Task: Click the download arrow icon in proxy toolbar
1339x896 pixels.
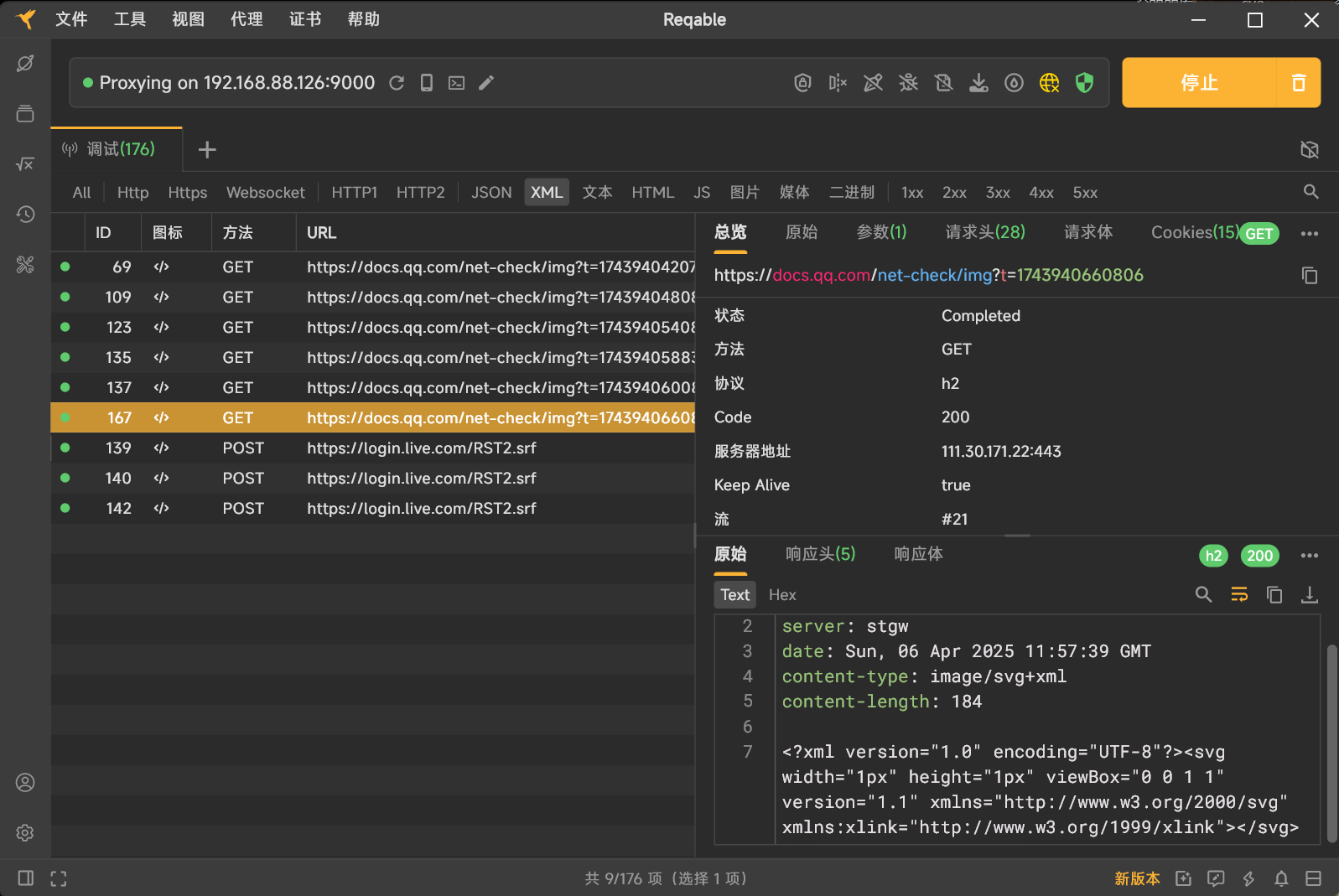Action: 978,82
